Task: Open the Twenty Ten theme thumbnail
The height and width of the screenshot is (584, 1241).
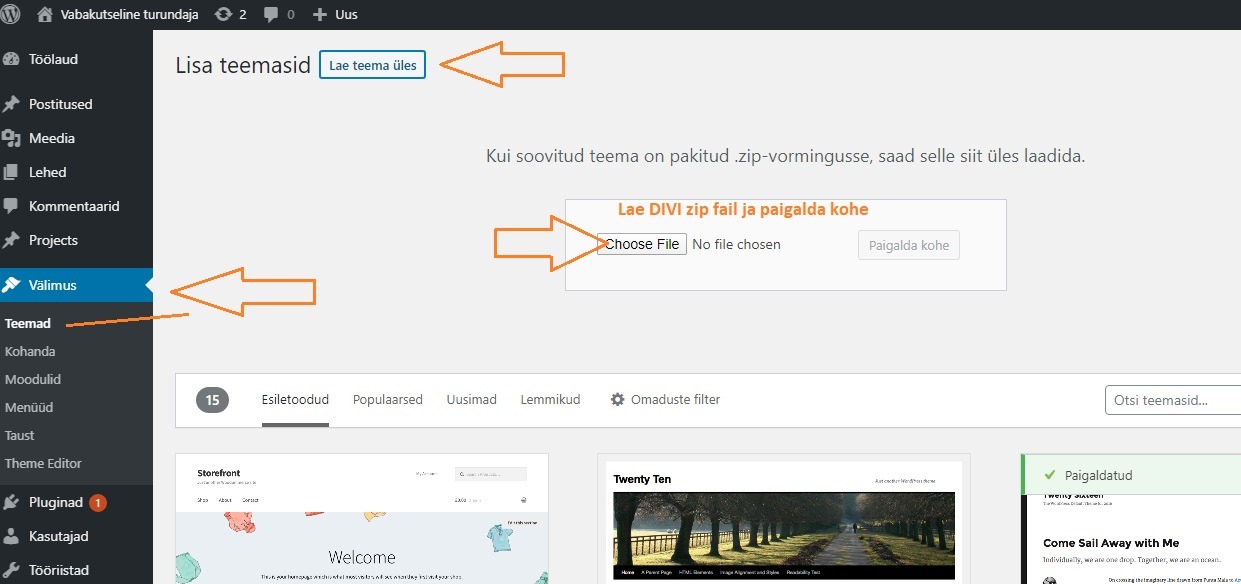Action: point(784,519)
